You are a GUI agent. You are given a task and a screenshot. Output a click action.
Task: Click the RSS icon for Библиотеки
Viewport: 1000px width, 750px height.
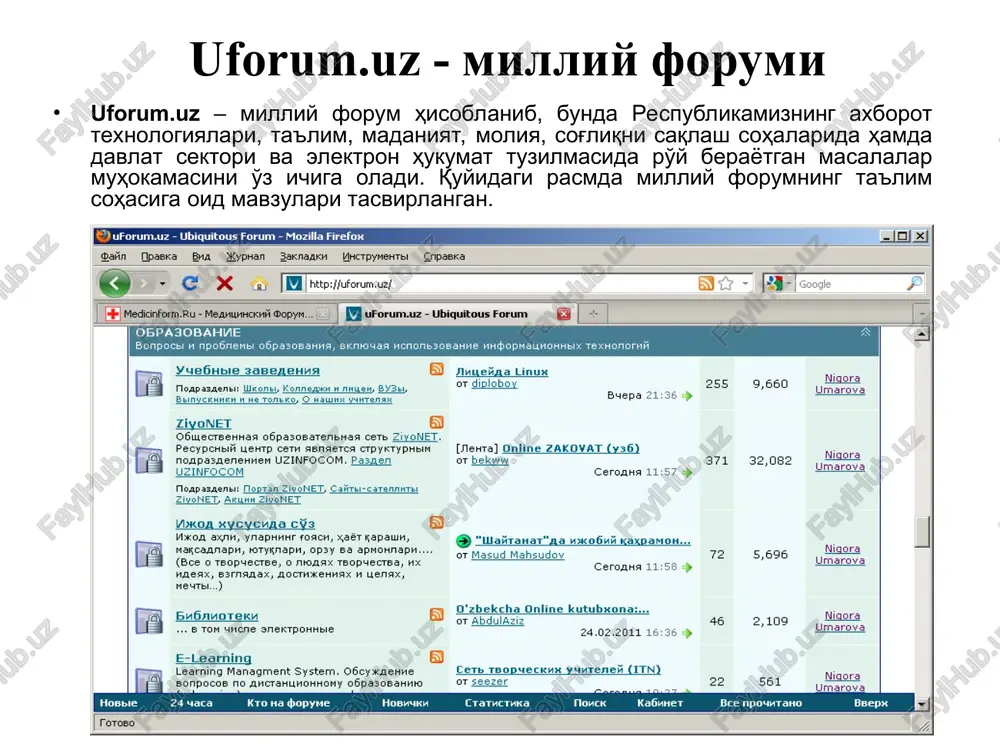click(x=437, y=614)
